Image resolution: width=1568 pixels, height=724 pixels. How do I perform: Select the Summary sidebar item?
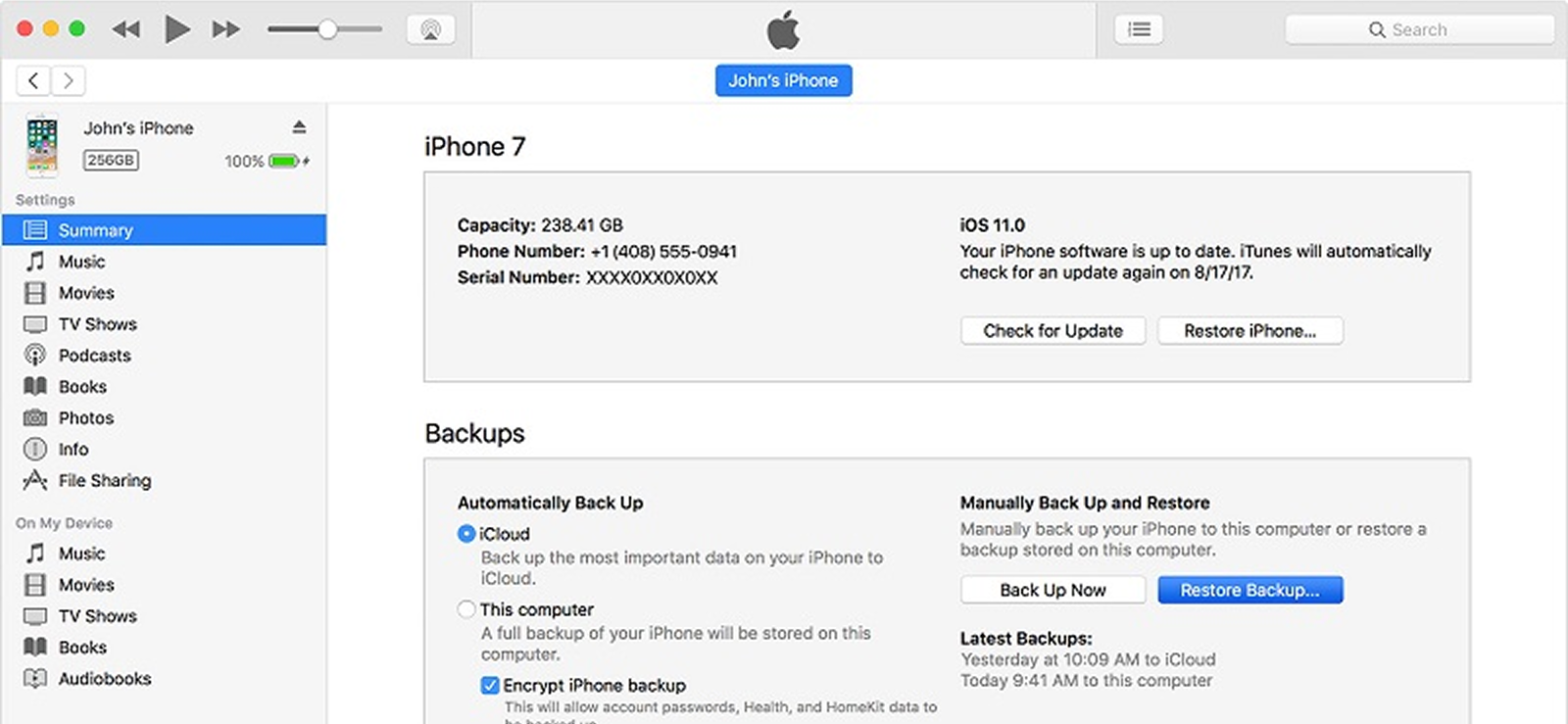click(164, 230)
